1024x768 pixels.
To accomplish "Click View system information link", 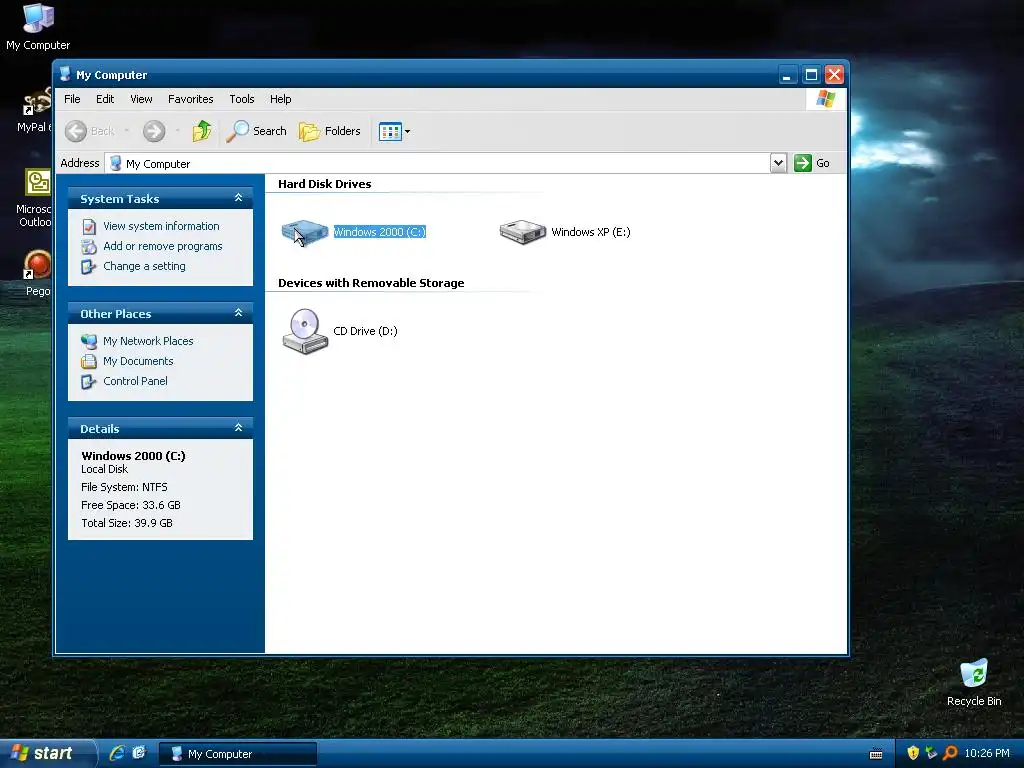I will click(x=161, y=226).
